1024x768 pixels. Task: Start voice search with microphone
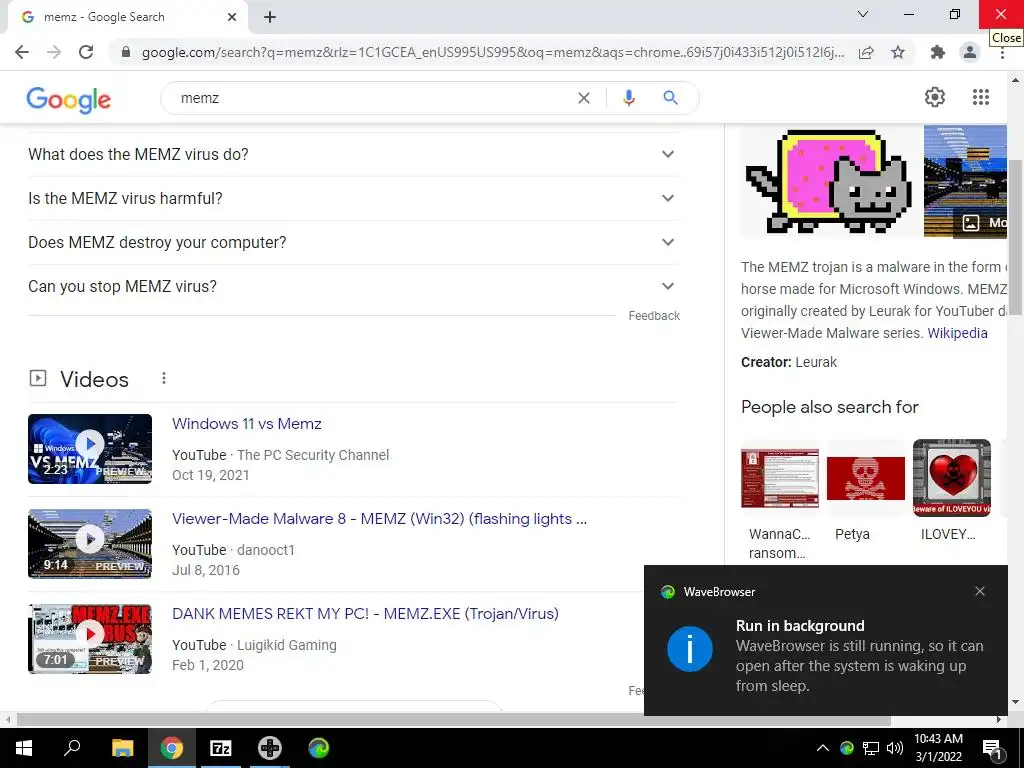click(x=628, y=98)
